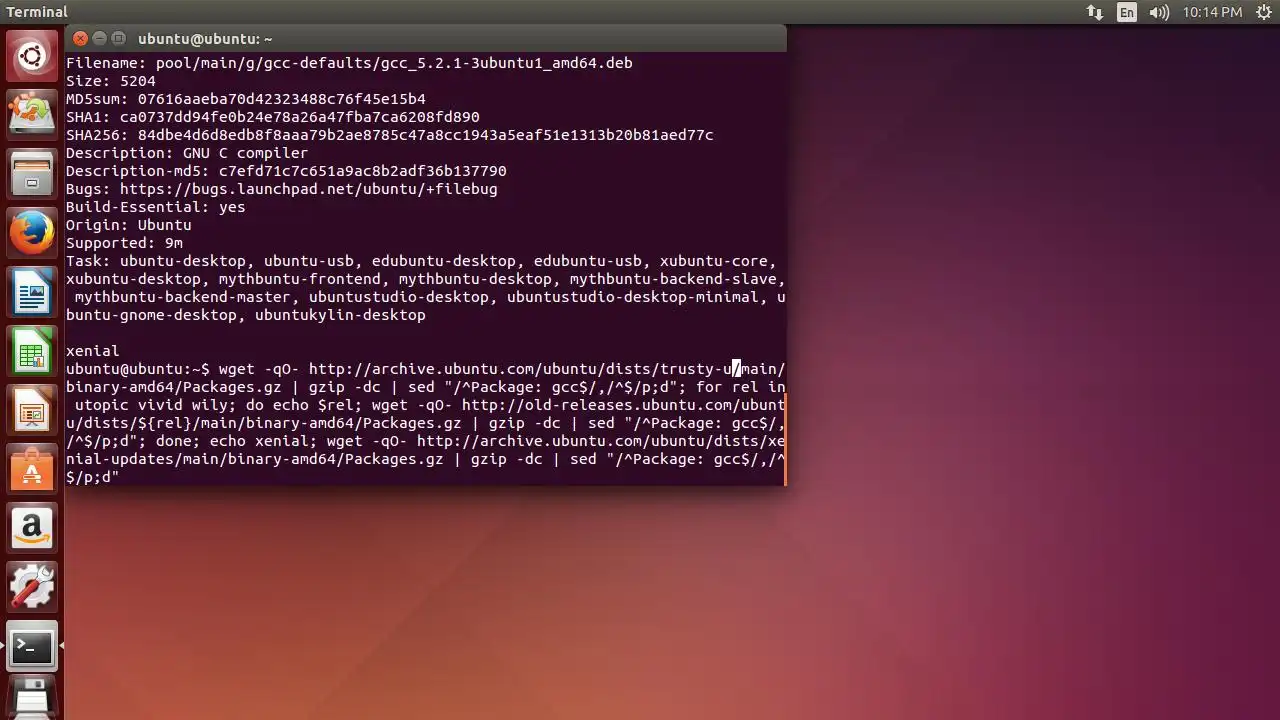Click the 'Supported: 9m' line
Screen dimensions: 1280x720
(x=124, y=243)
